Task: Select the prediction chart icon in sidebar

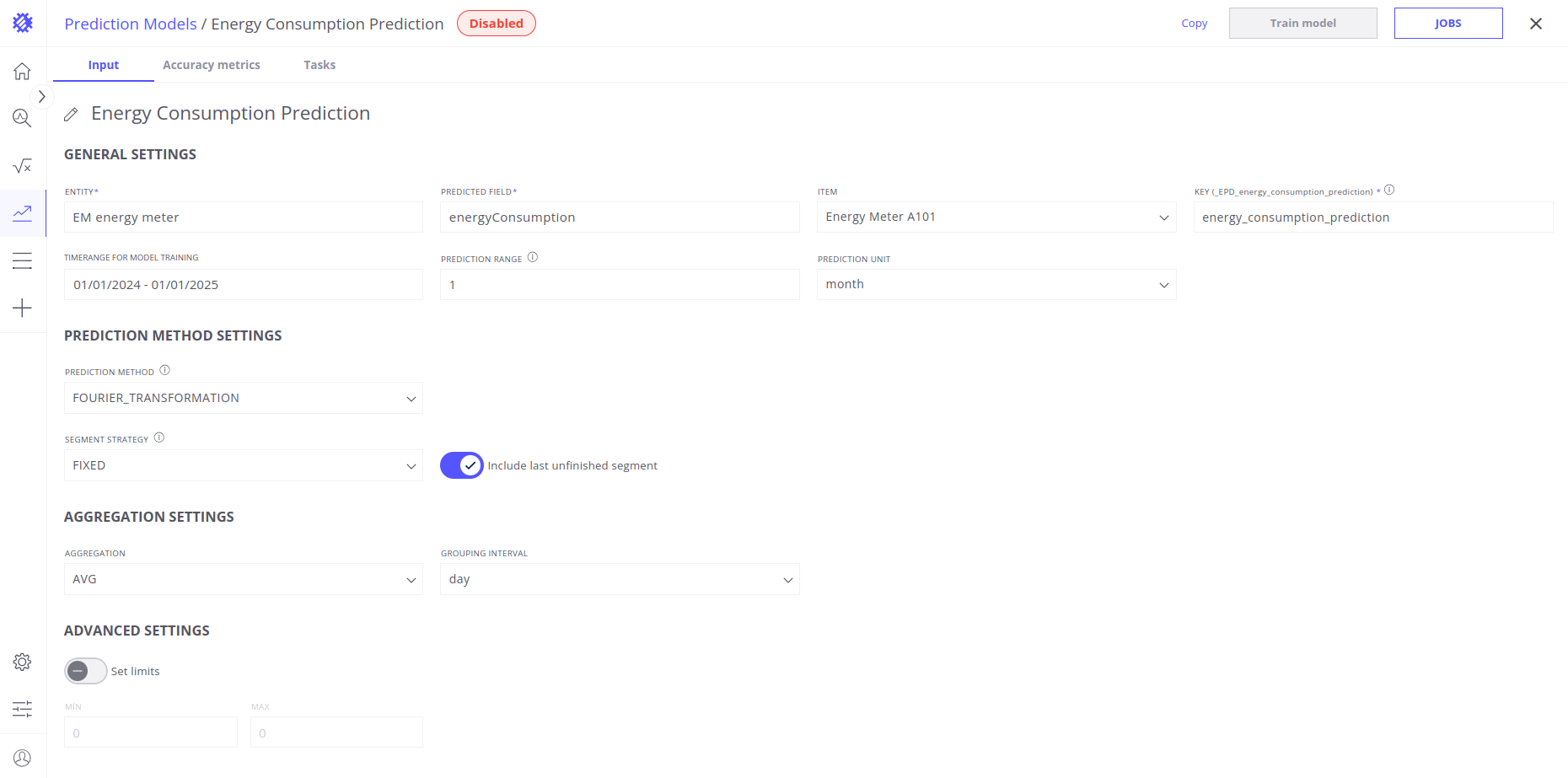Action: 23,213
